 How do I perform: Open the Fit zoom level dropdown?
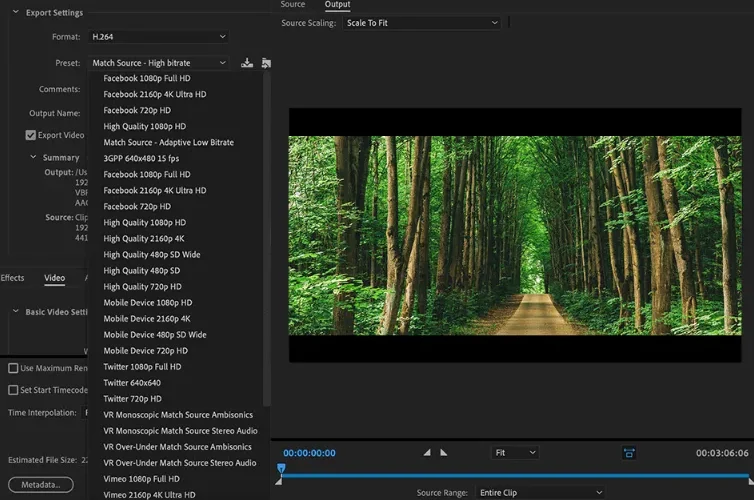515,453
